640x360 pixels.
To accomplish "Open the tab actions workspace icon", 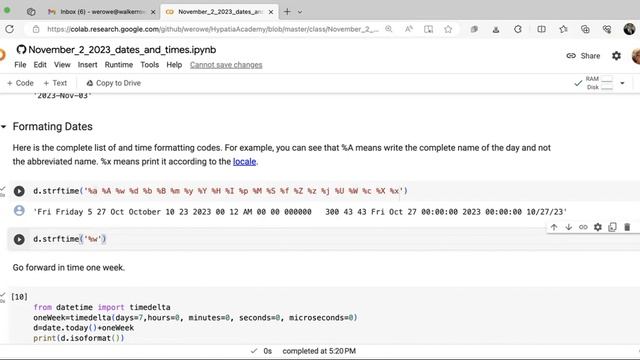I will click(x=31, y=12).
